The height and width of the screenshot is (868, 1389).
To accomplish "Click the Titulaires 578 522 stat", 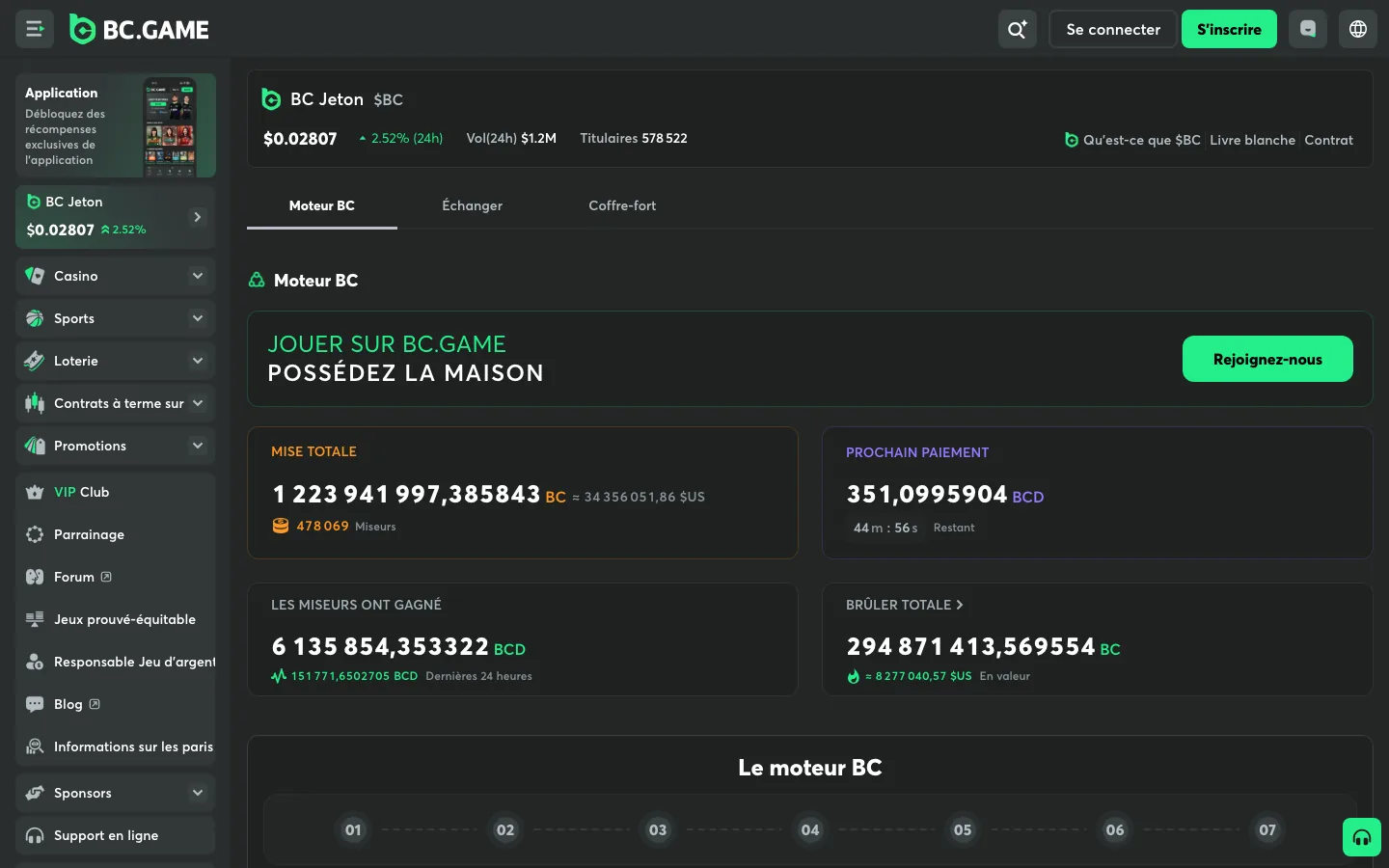I will [634, 138].
